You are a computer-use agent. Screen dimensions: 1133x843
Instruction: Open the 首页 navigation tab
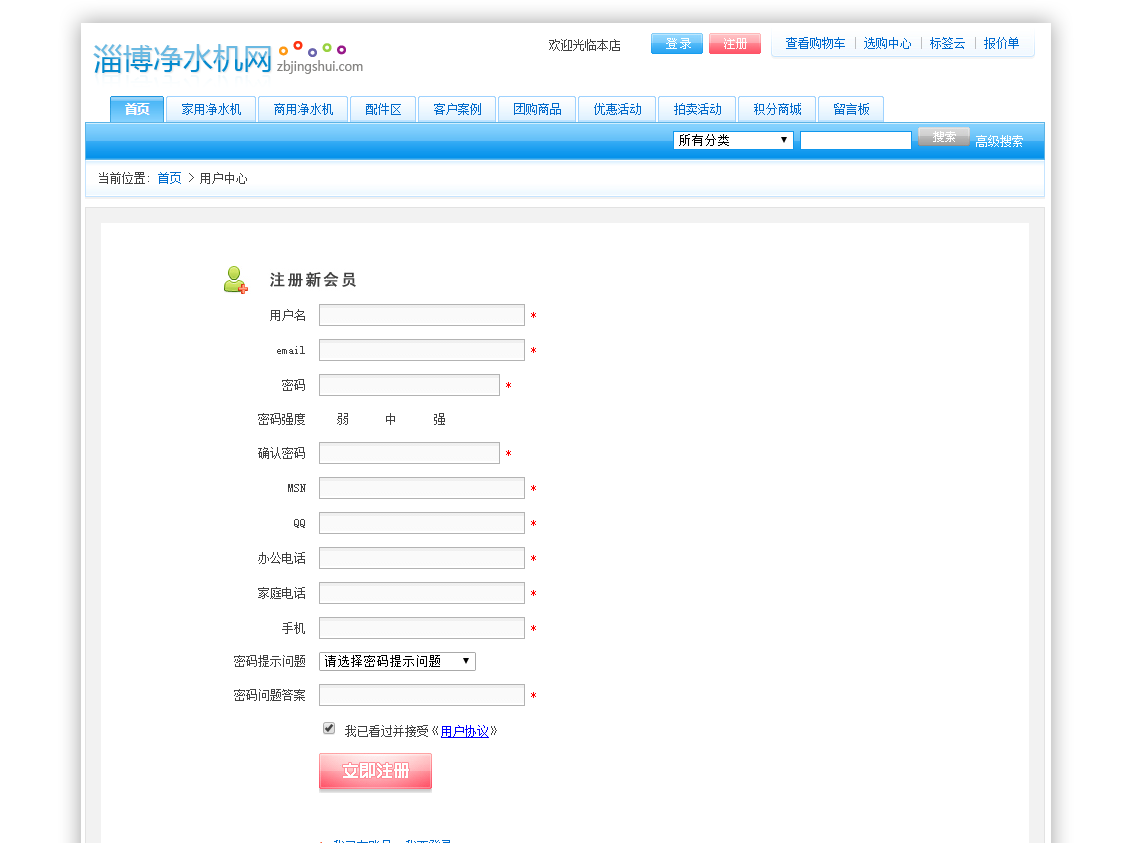pyautogui.click(x=137, y=109)
